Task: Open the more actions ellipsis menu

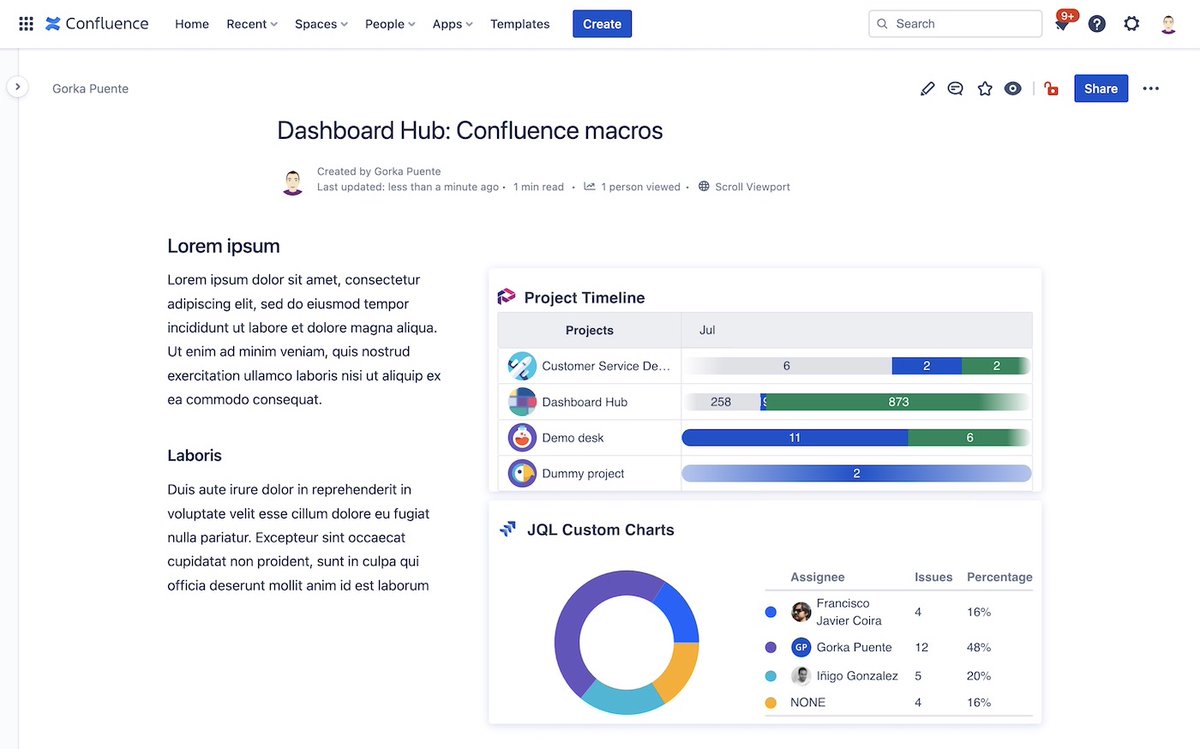Action: click(x=1151, y=89)
